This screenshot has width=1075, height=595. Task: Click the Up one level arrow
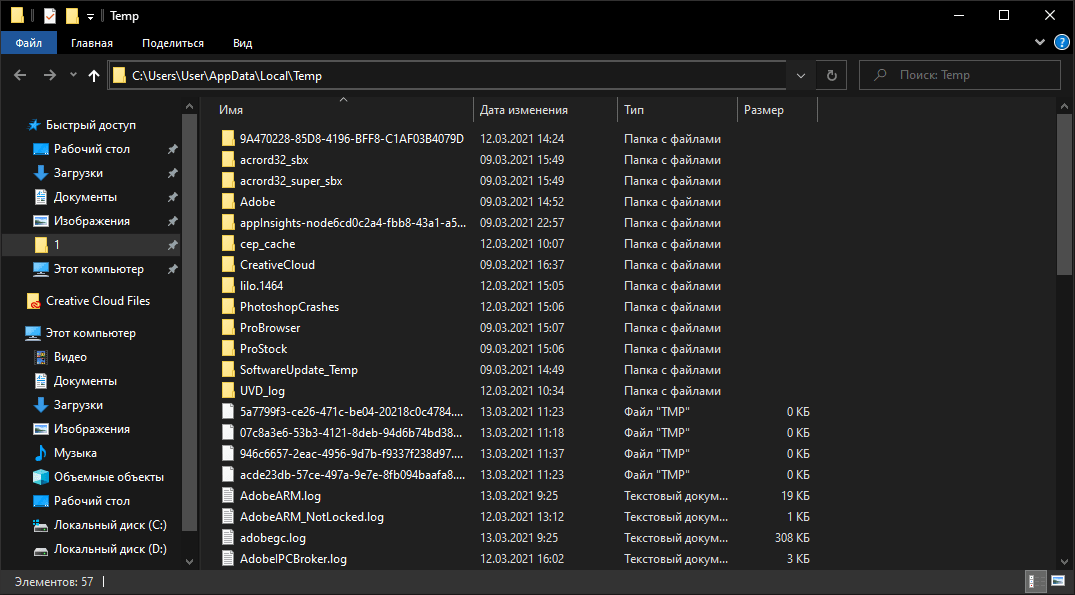tap(94, 75)
